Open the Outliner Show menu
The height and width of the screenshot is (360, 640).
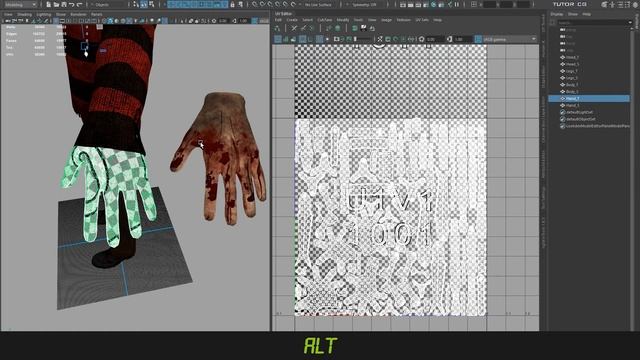(x=573, y=14)
